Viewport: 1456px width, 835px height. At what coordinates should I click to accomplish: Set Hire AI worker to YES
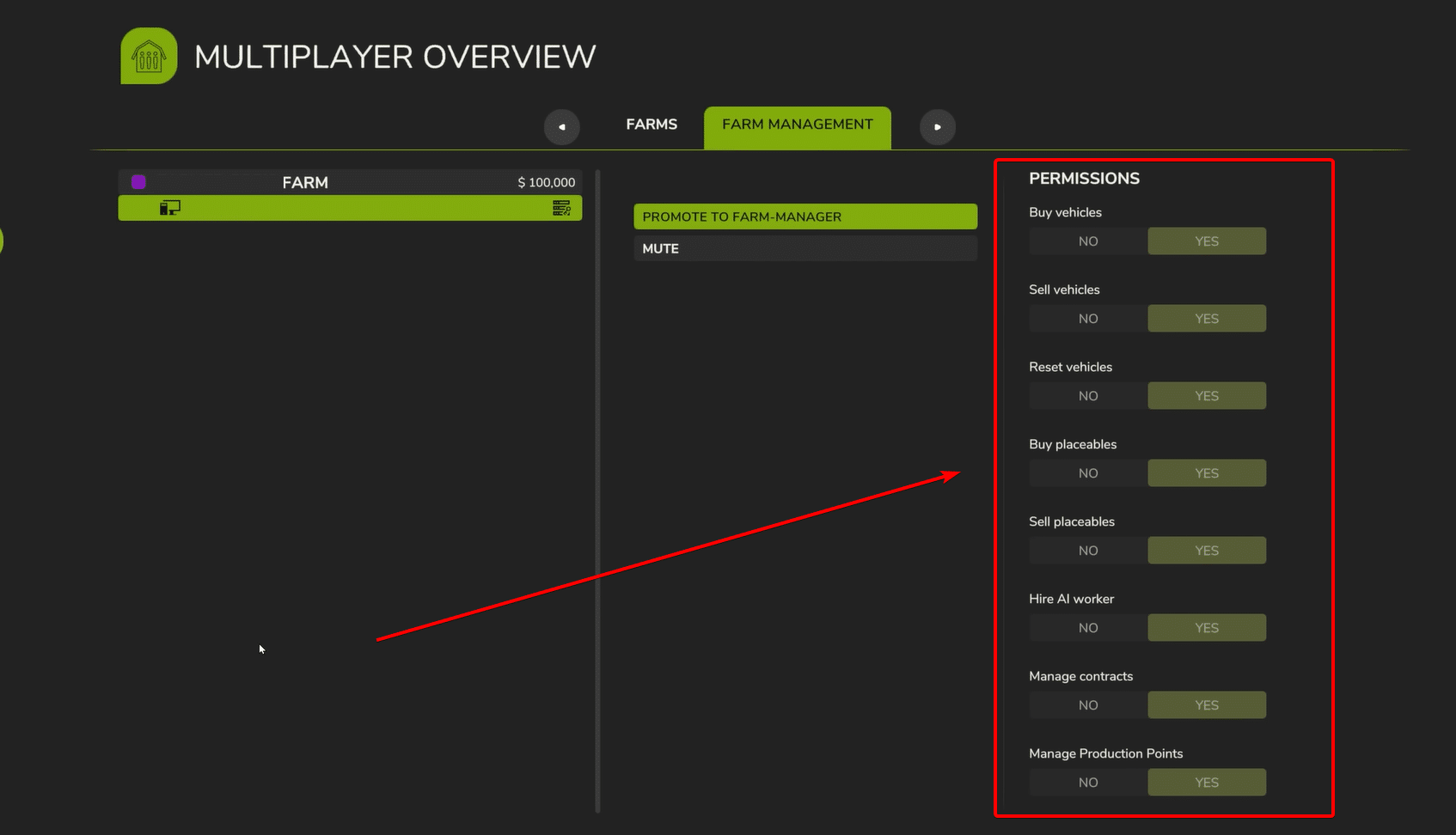point(1207,628)
